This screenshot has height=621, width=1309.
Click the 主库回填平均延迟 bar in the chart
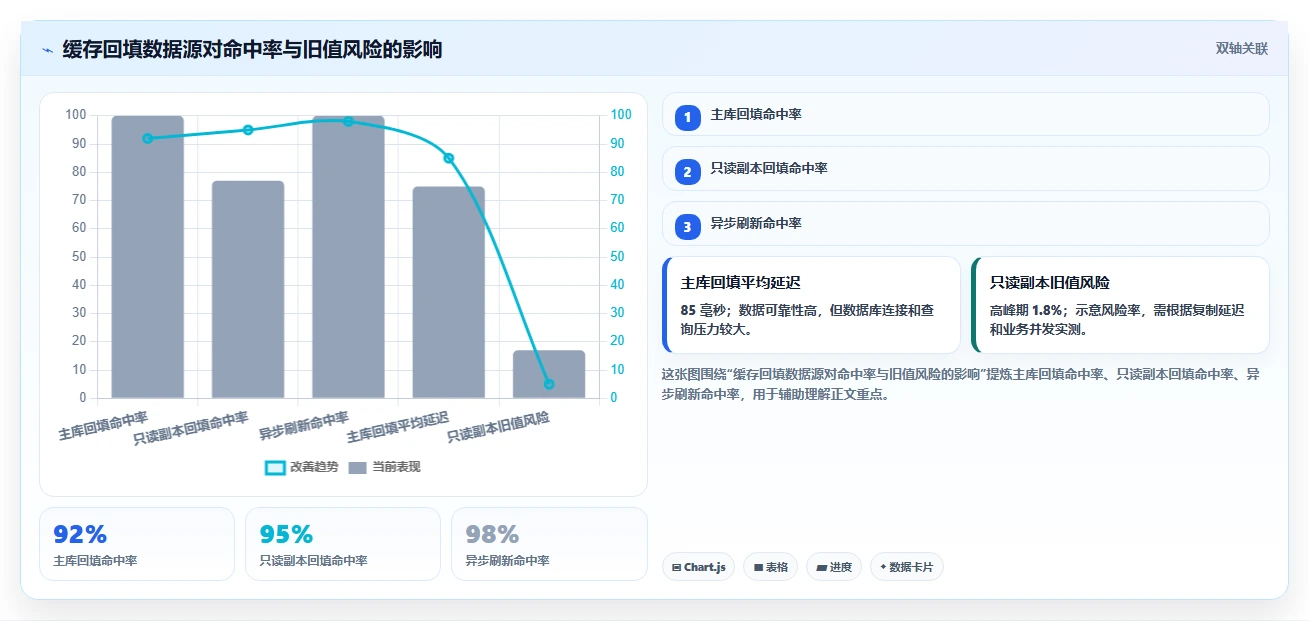(x=449, y=292)
